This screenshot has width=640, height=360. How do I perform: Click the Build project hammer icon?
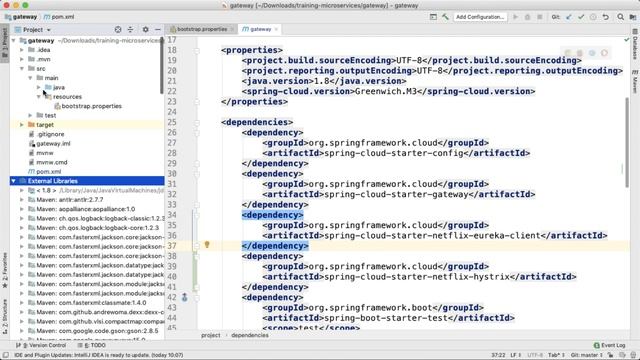coord(445,17)
